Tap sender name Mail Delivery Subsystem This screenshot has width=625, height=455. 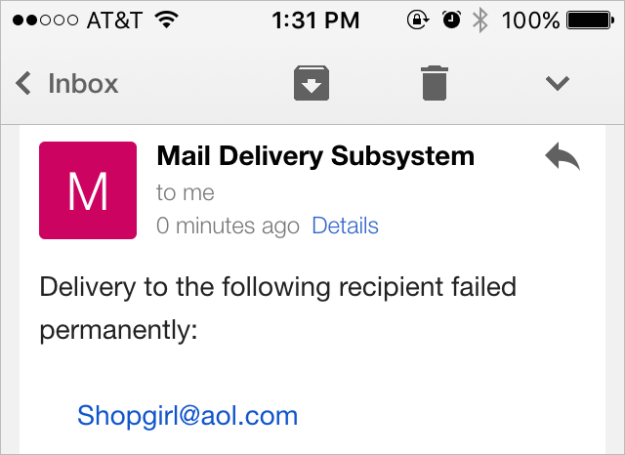316,156
